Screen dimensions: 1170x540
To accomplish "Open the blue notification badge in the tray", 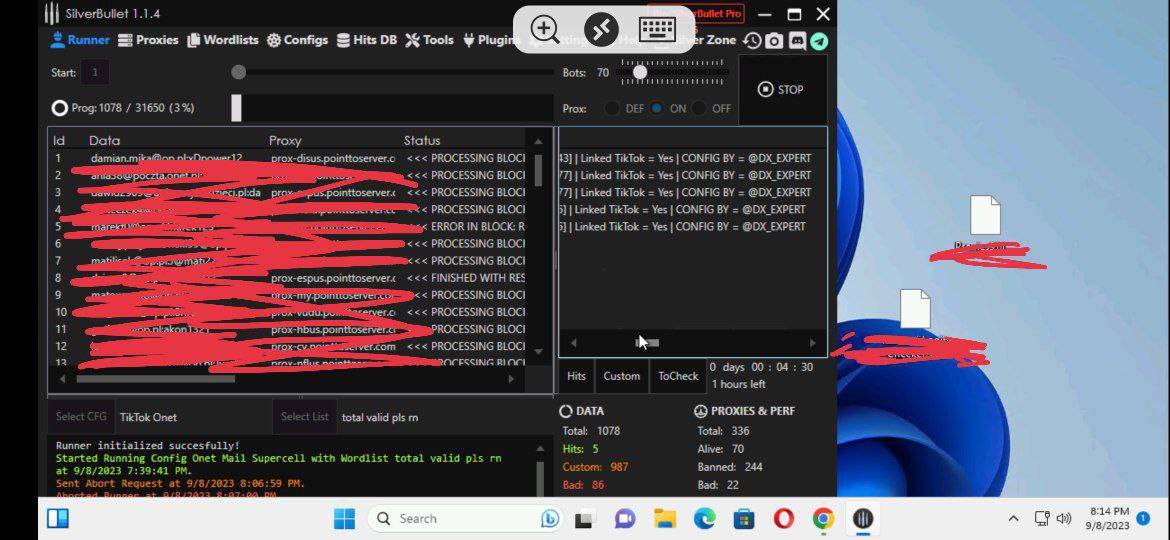I will (1142, 517).
